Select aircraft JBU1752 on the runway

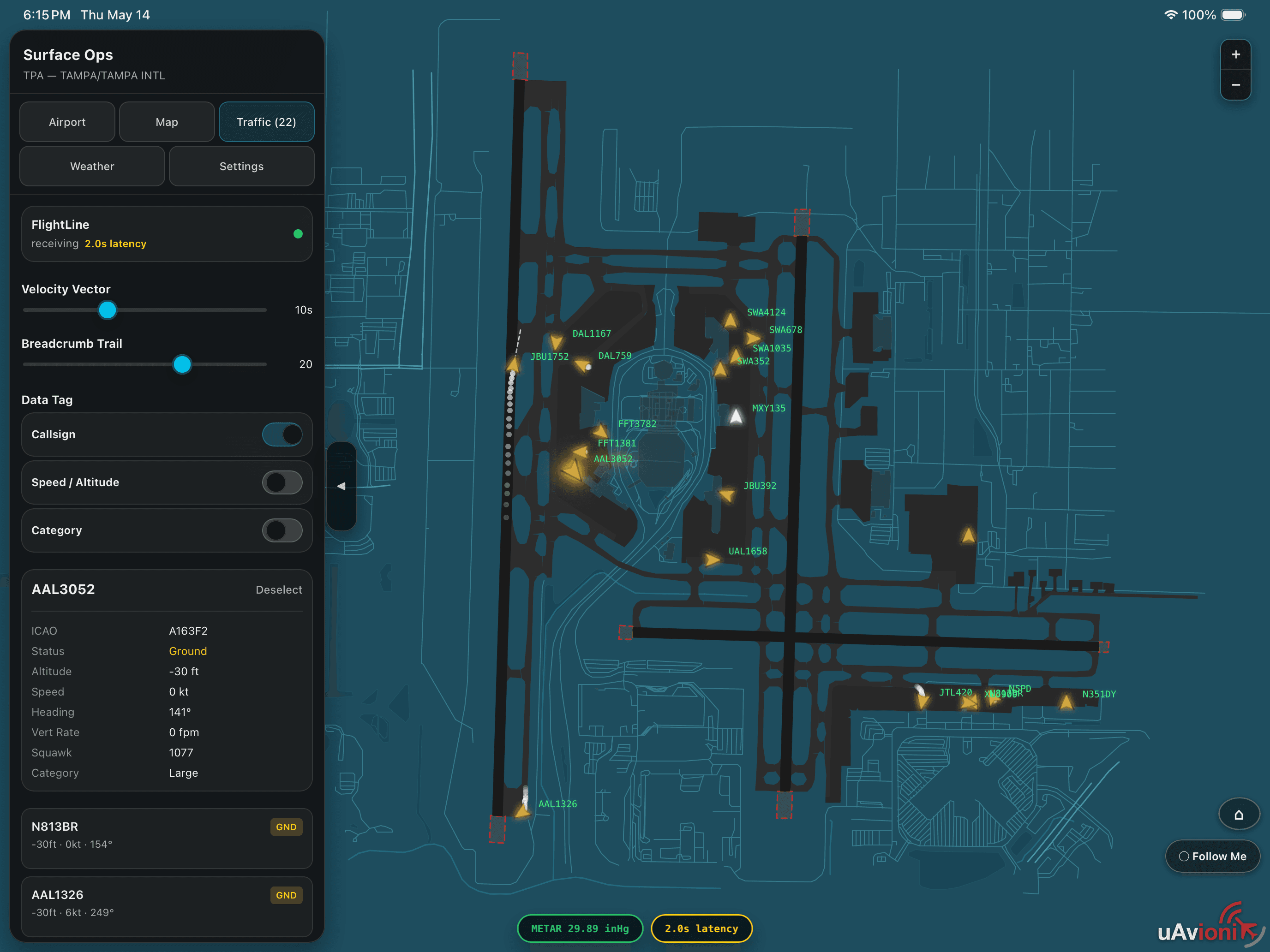click(x=513, y=364)
